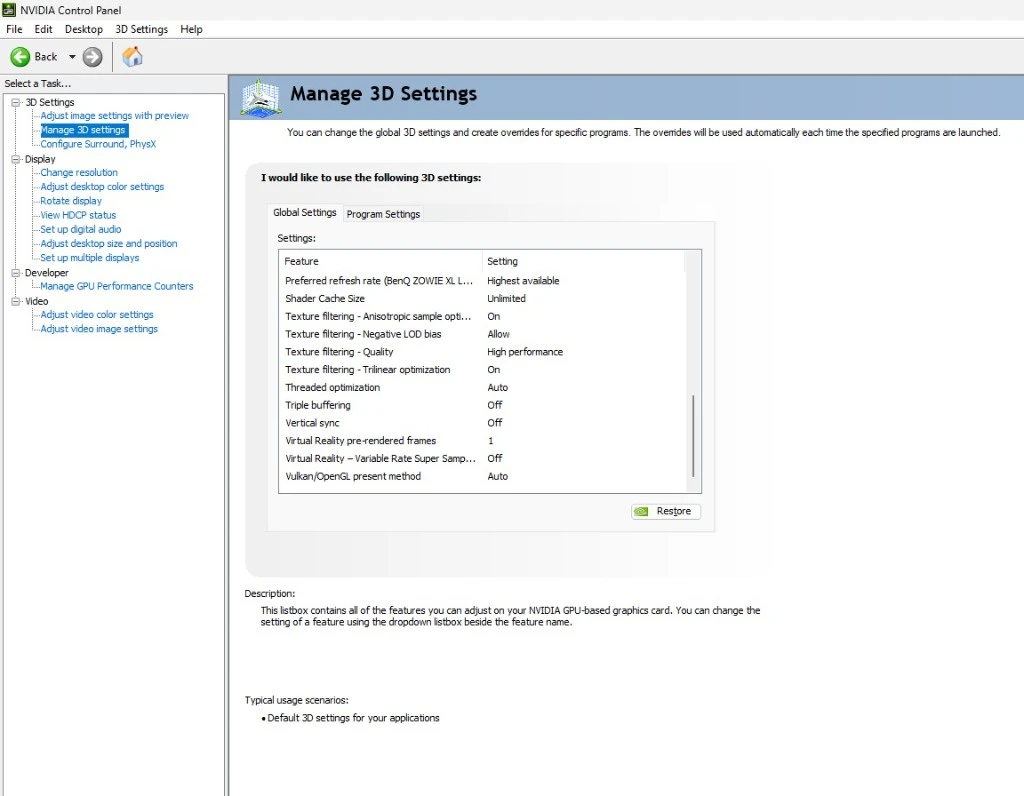Open the 3D Settings menu

141,29
